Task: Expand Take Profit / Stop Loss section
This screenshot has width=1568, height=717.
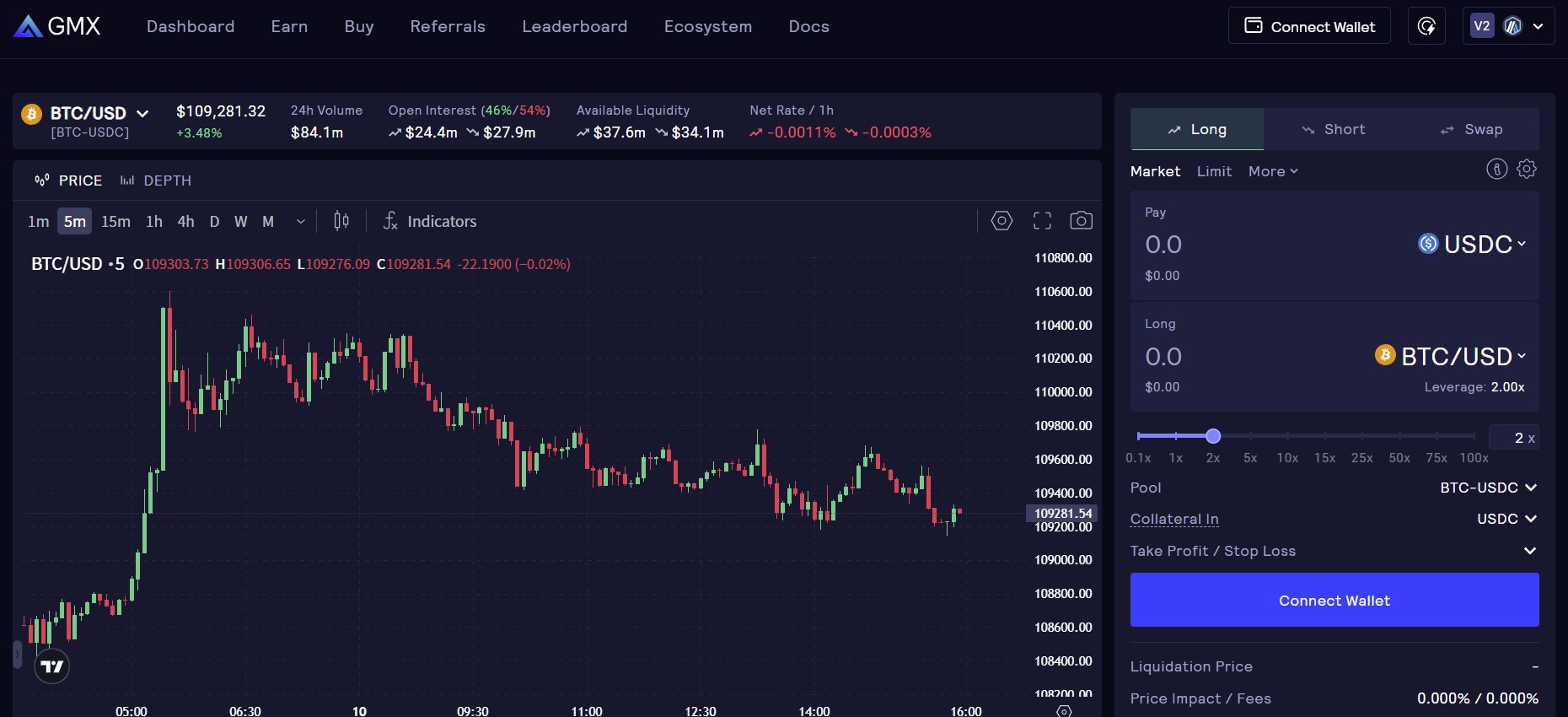Action: click(1334, 551)
